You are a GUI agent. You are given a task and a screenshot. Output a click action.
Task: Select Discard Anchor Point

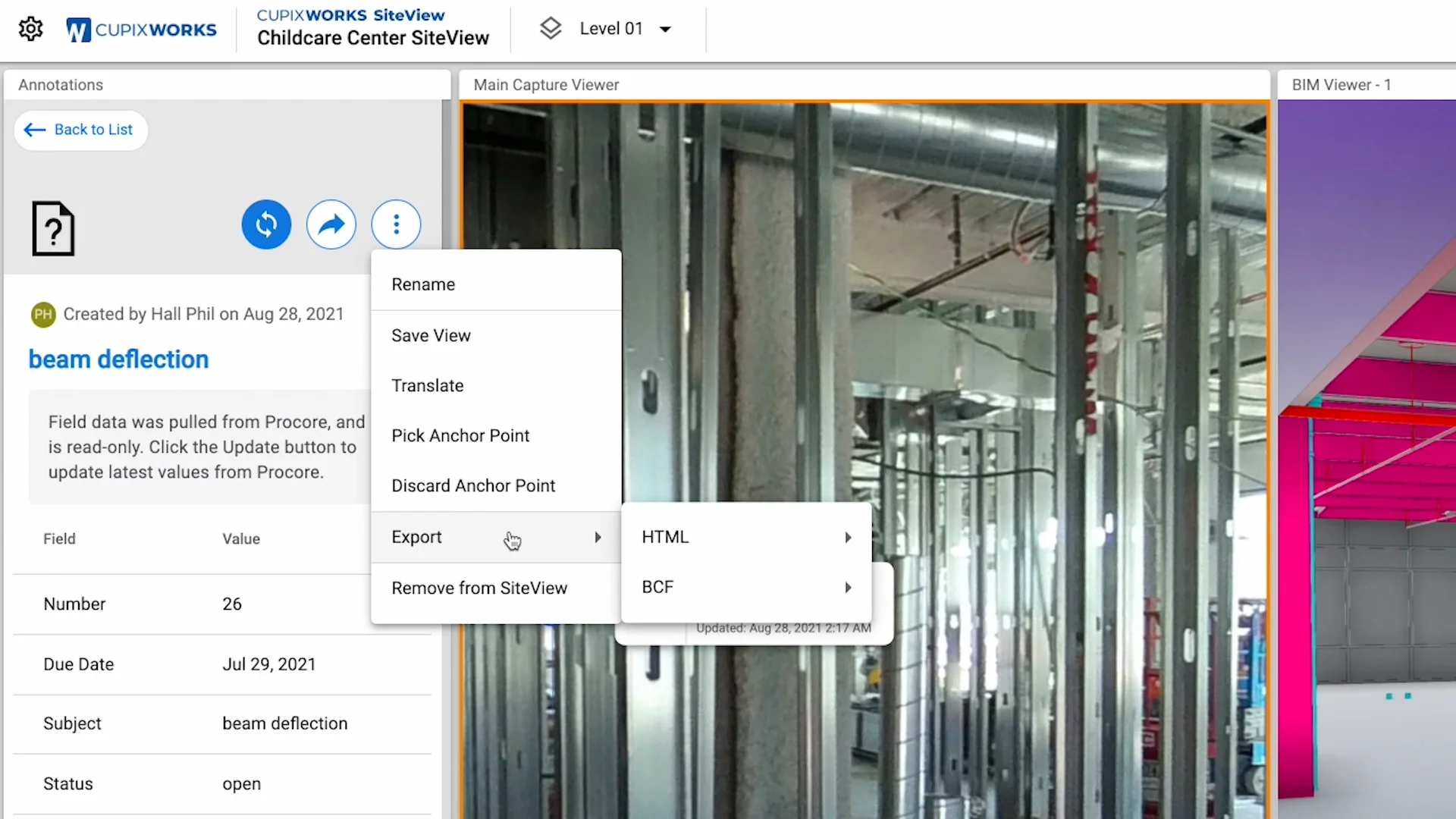496,485
